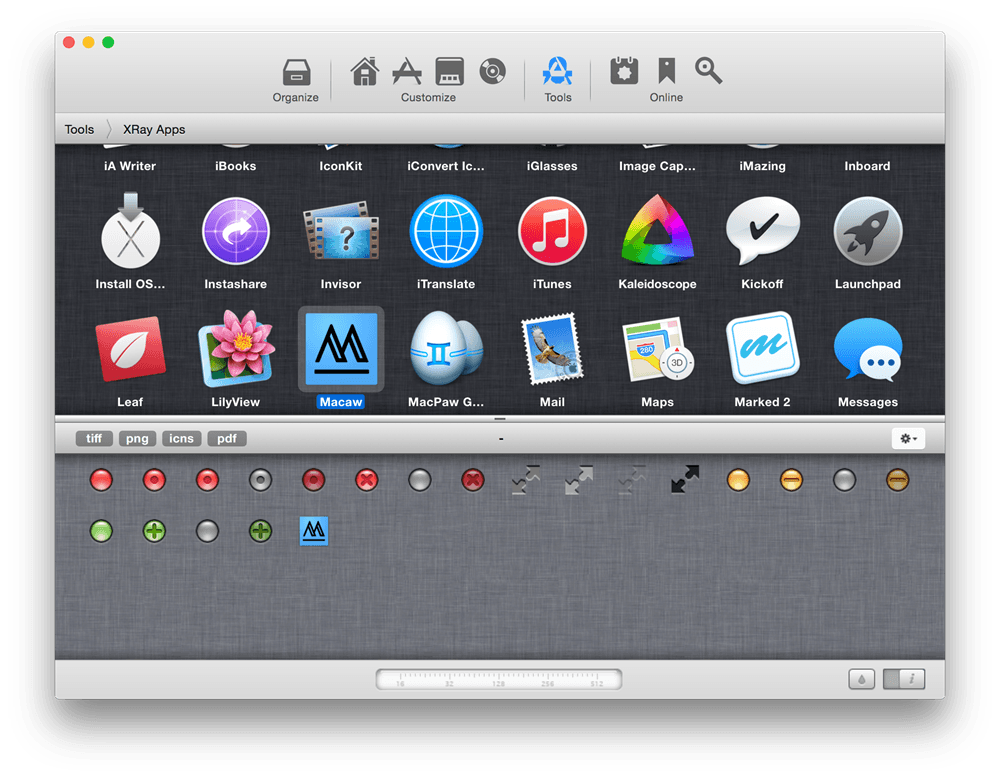Select the bright green plus resource image
Screen dimensions: 1000x777
pos(154,531)
